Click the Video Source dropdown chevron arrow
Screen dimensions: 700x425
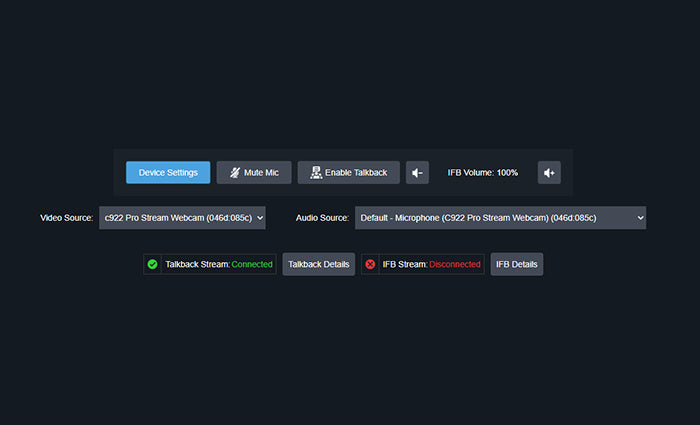[259, 217]
